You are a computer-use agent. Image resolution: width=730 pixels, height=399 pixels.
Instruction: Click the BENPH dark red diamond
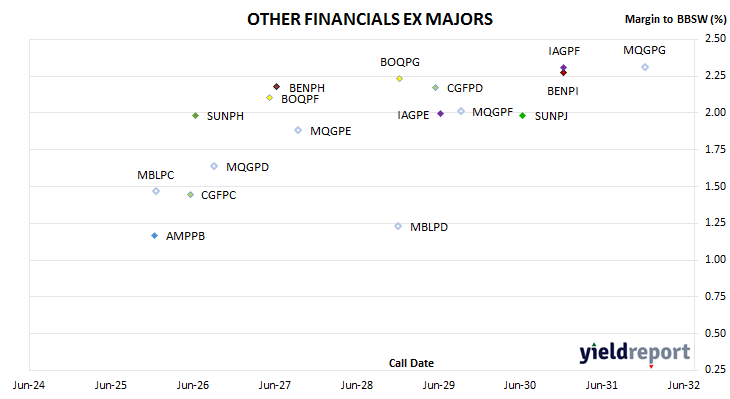click(x=276, y=87)
